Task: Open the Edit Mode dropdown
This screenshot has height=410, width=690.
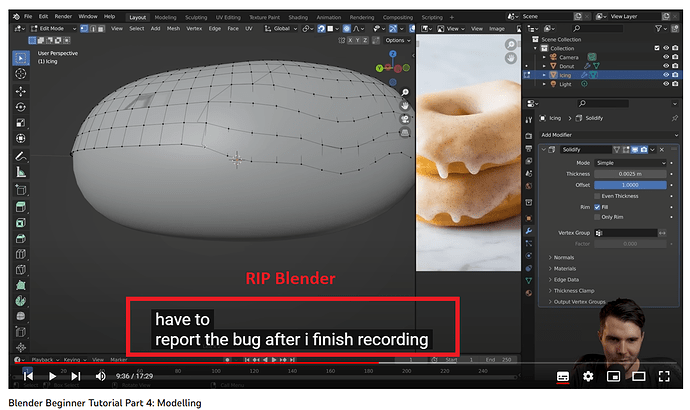Action: tap(53, 29)
